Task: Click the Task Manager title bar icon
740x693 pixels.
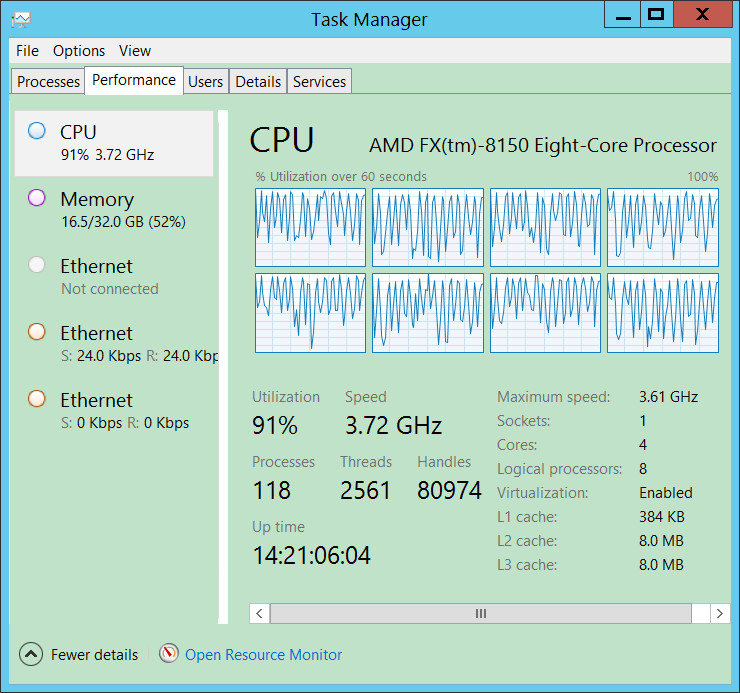Action: point(21,18)
